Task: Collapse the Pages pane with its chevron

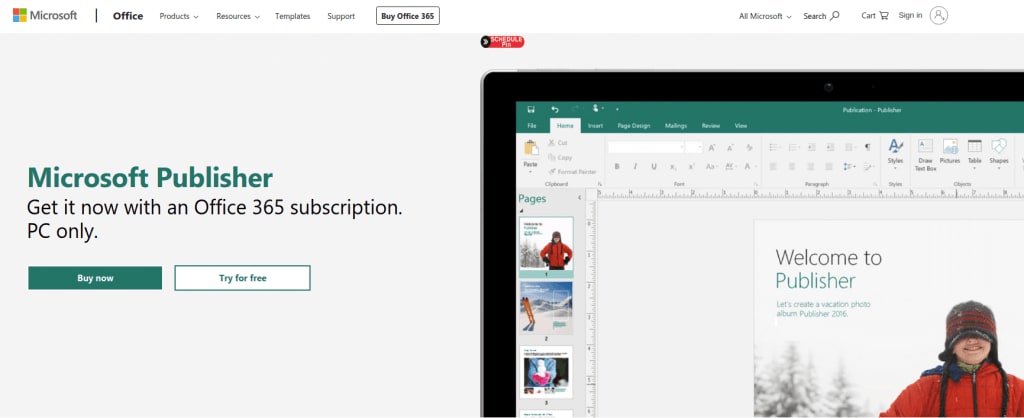Action: (x=579, y=198)
